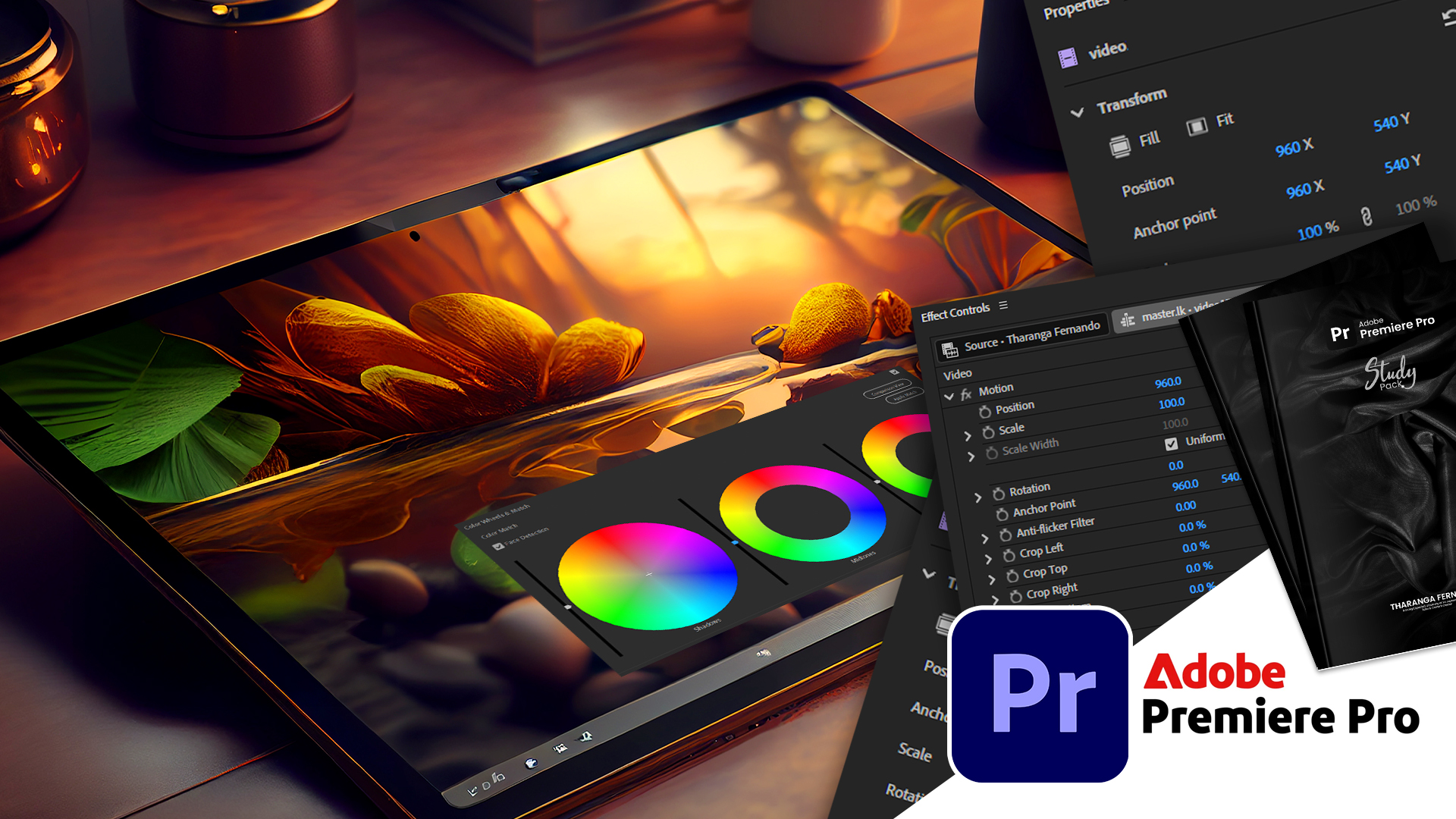Toggle the Crop Left stopwatch icon
1456x819 pixels.
coord(1009,556)
